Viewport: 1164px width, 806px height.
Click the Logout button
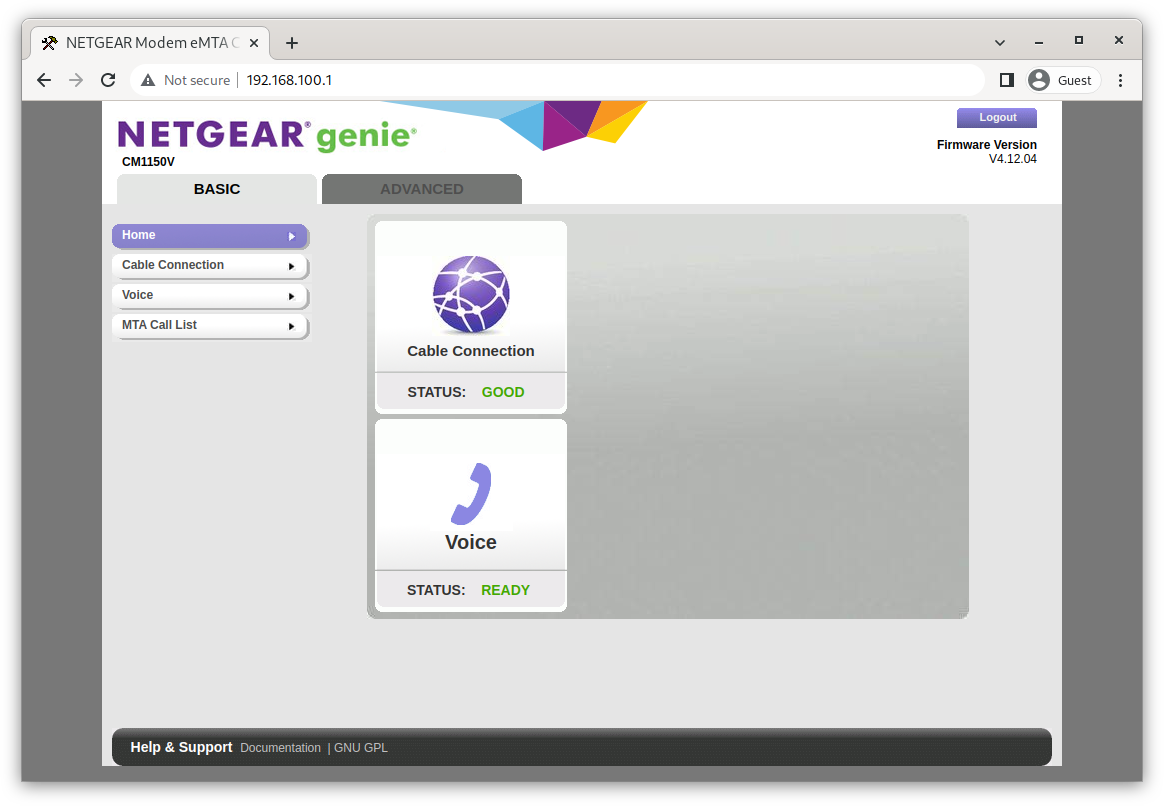click(x=997, y=117)
